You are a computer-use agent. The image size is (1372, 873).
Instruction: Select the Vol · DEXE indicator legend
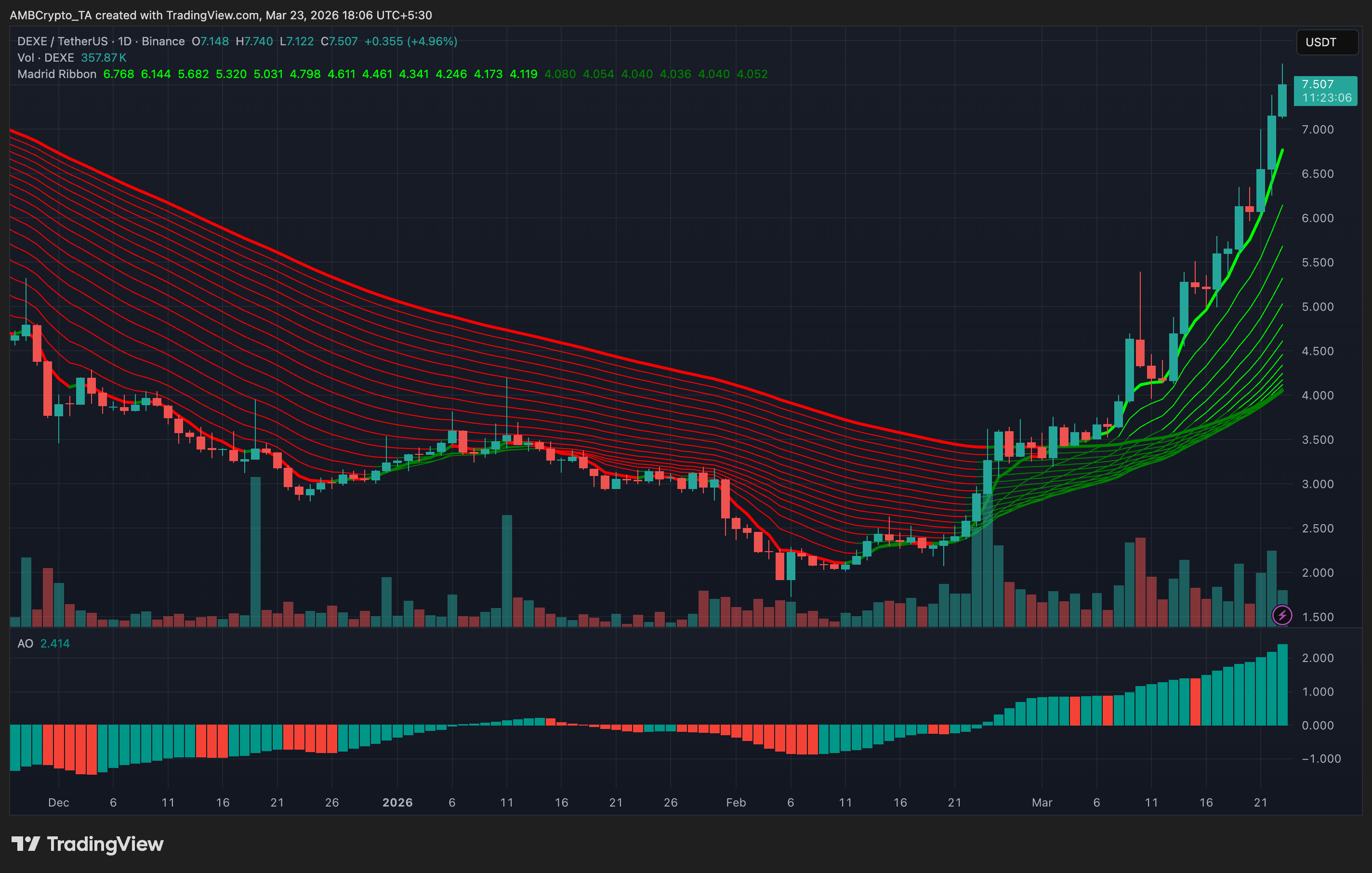coord(46,57)
